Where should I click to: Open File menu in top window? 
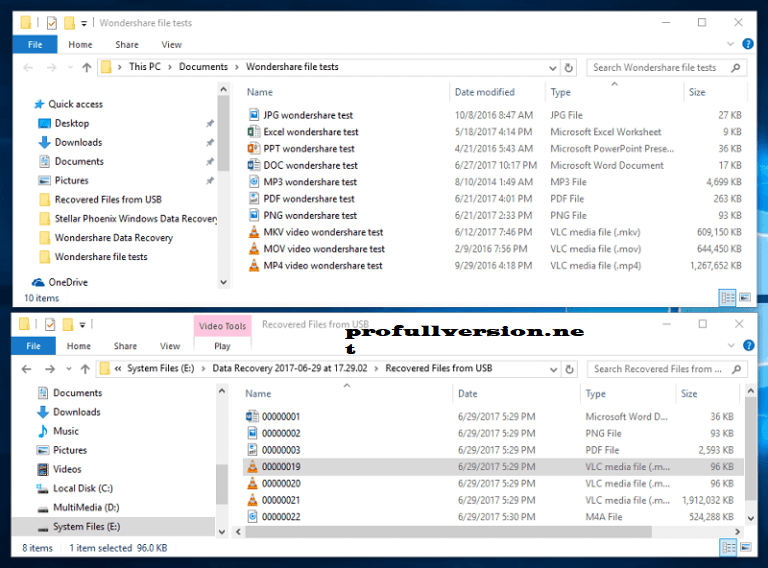coord(35,45)
